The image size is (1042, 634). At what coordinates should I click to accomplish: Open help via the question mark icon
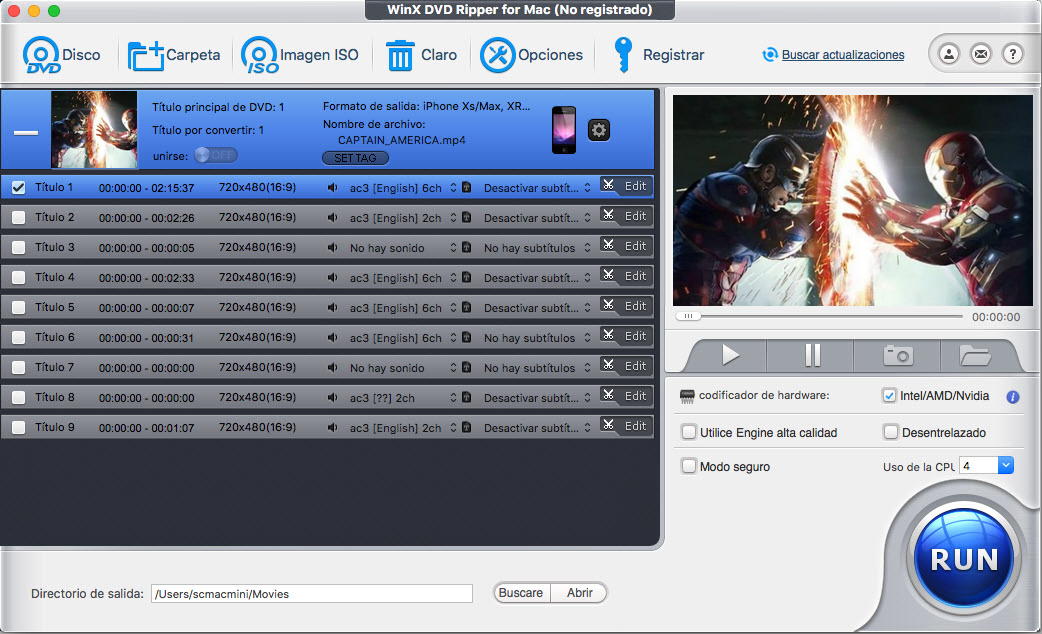coord(1013,54)
